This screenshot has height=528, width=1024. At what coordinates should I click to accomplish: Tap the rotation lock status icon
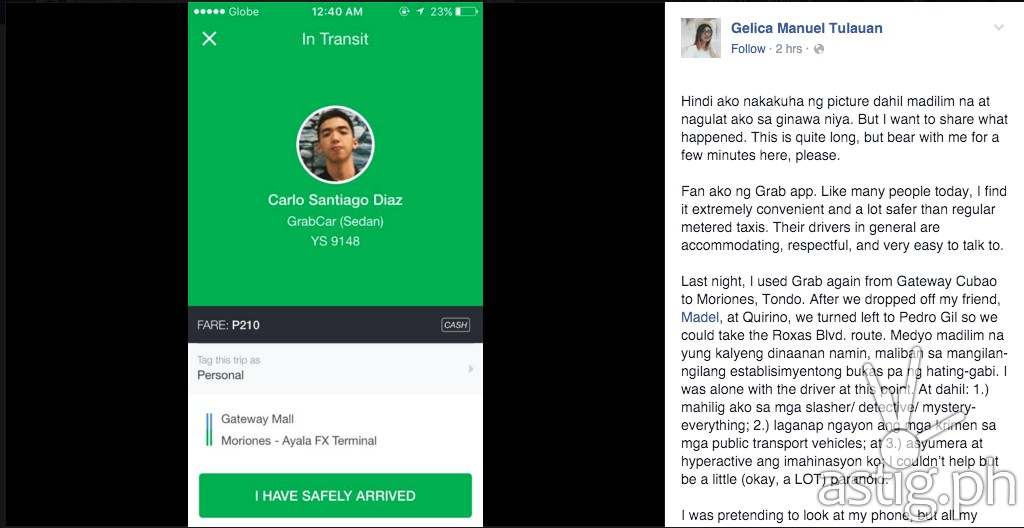pyautogui.click(x=405, y=11)
